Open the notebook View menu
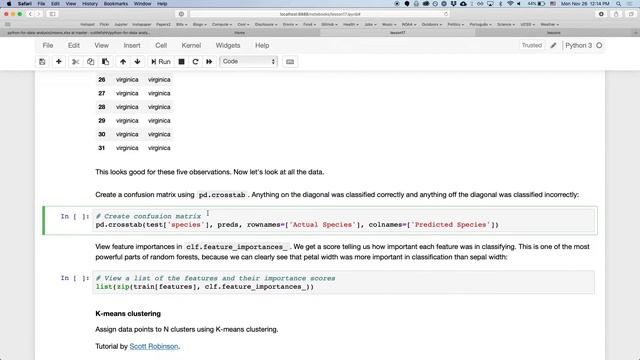640x360 pixels. [102, 45]
